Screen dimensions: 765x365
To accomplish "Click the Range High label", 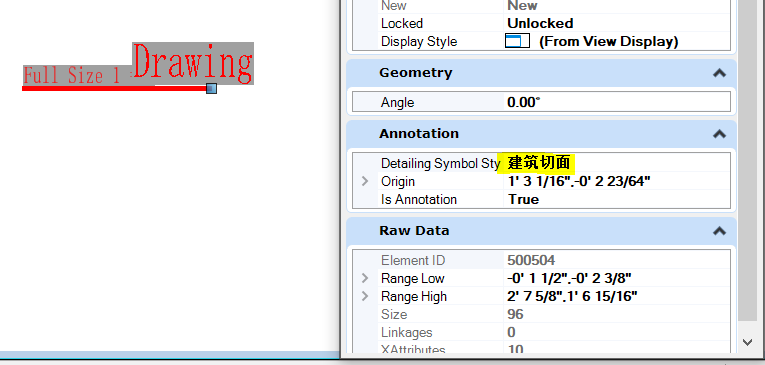I will point(414,297).
